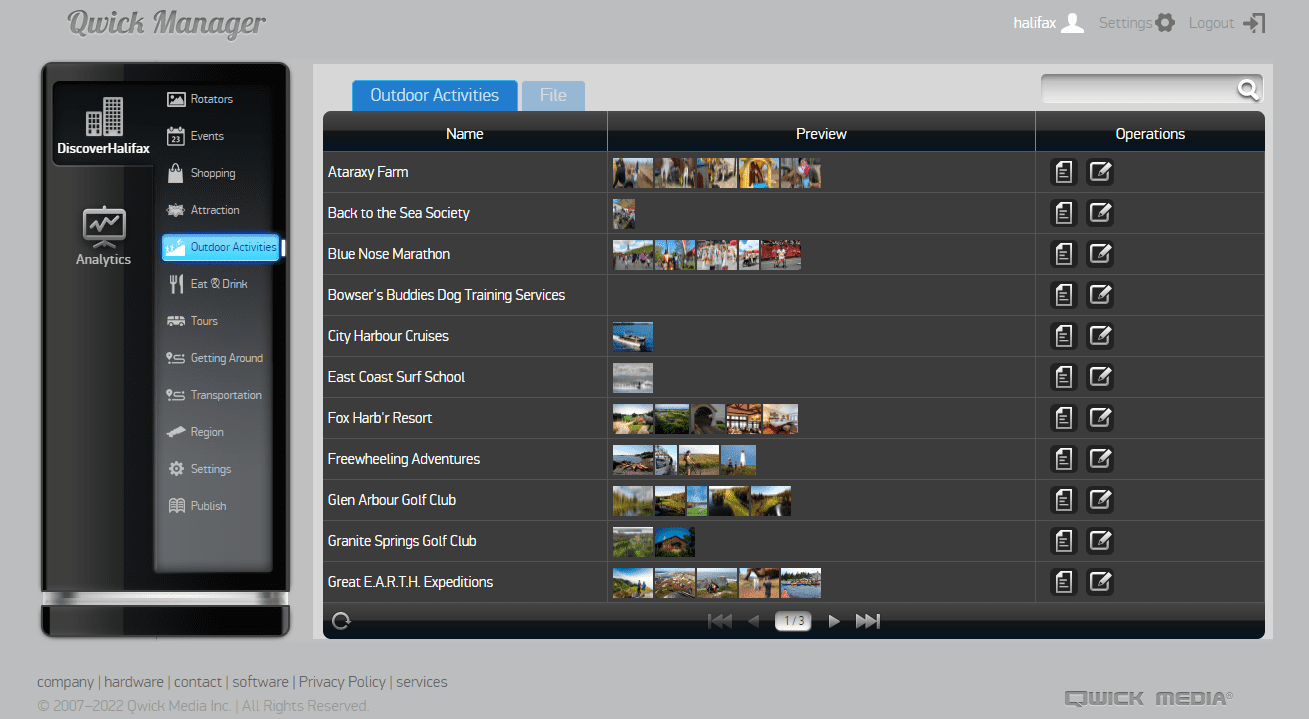Open Transportation in the sidebar
This screenshot has height=719, width=1309.
(214, 395)
